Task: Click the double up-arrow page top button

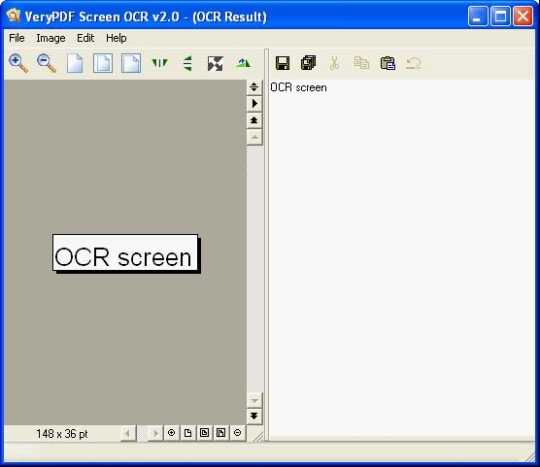Action: click(x=254, y=120)
